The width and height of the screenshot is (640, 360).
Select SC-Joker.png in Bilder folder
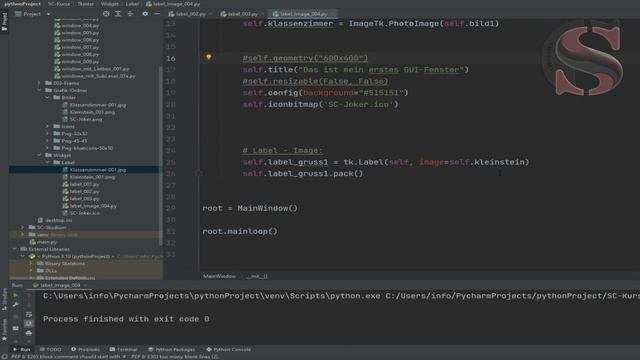click(86, 119)
